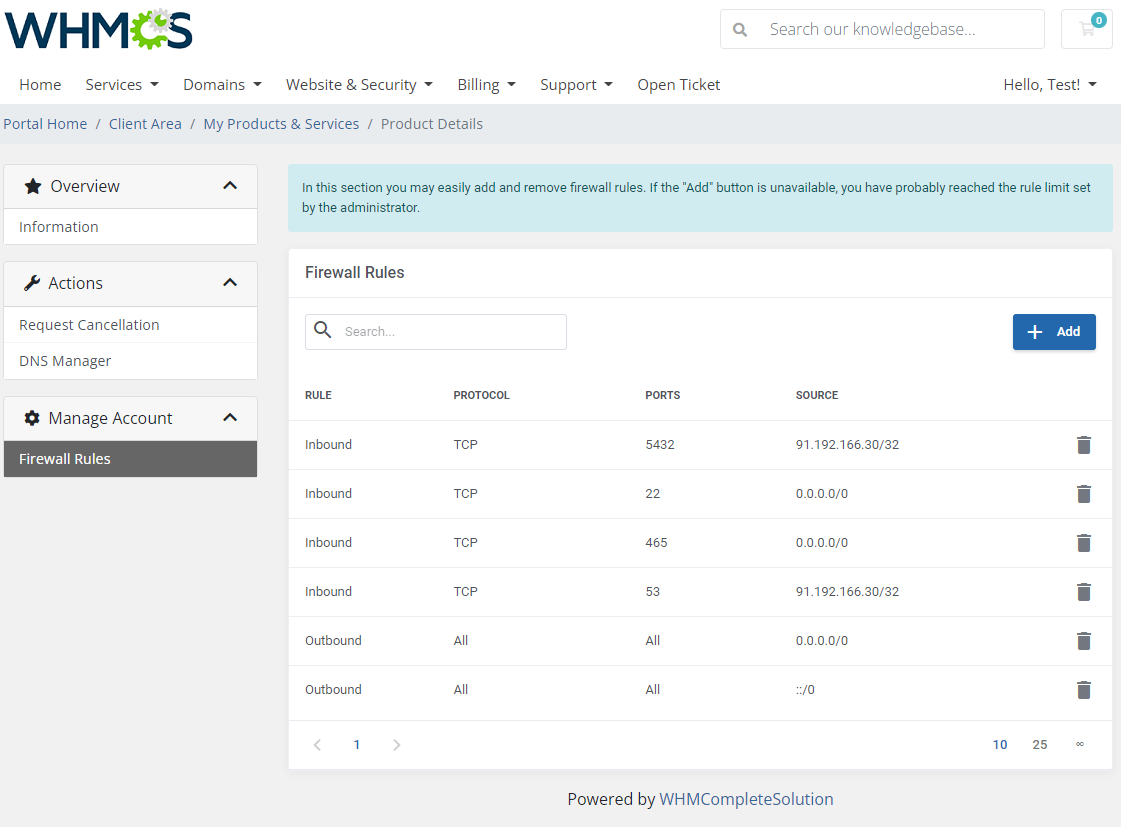Viewport: 1121px width, 827px height.
Task: Open the Billing dropdown menu
Action: (486, 84)
